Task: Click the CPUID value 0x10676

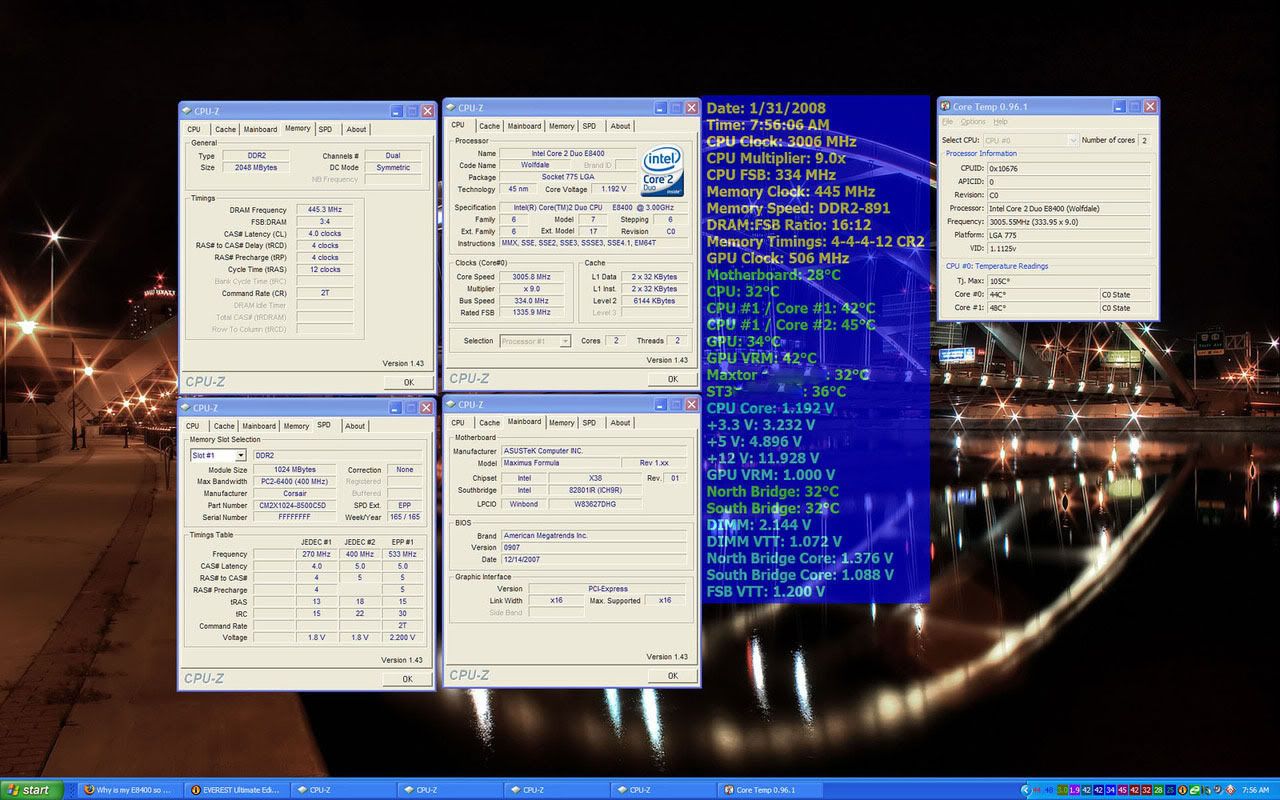Action: (1068, 169)
